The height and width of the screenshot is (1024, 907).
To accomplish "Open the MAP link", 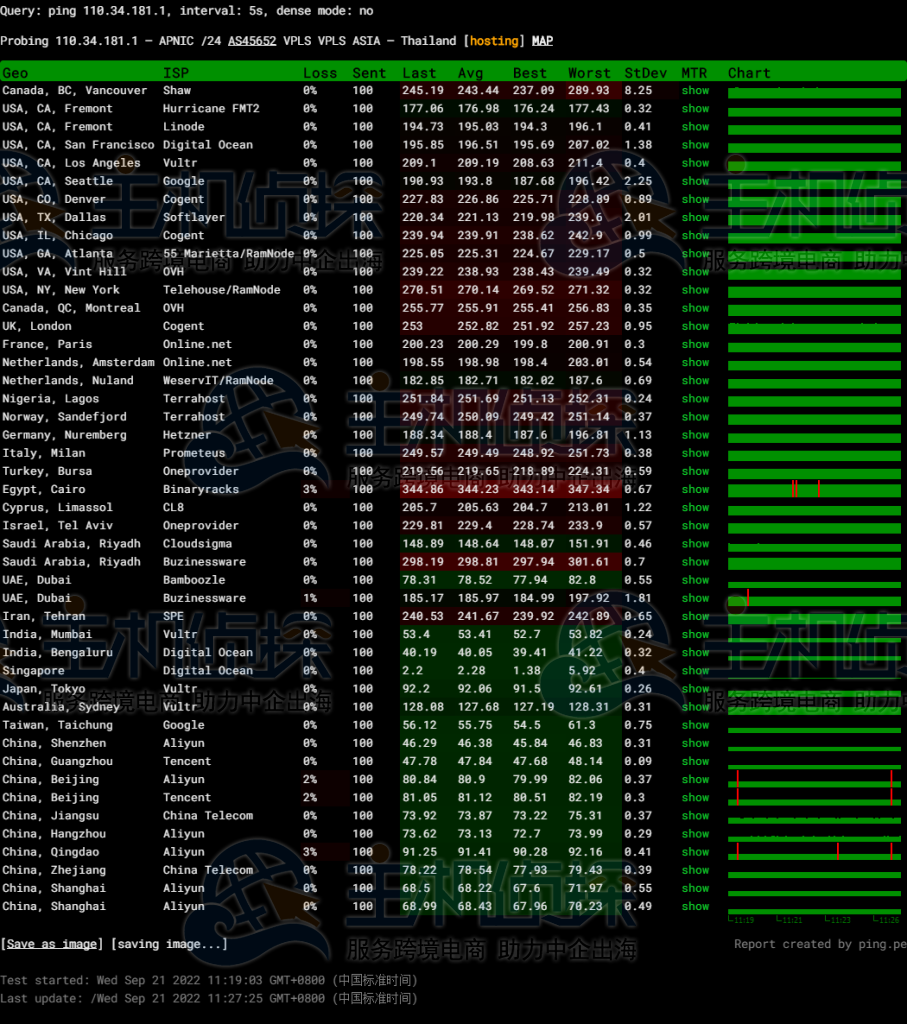I will [x=542, y=41].
